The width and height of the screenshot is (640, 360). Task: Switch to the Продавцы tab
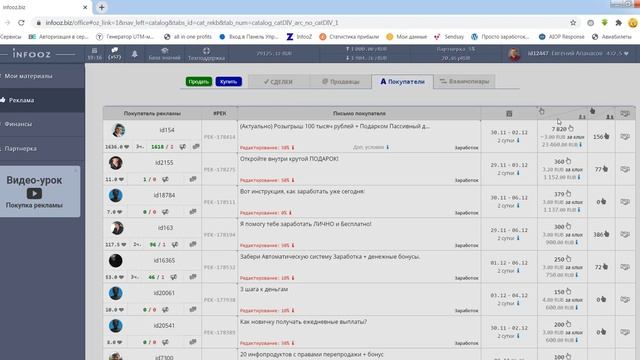click(x=340, y=82)
